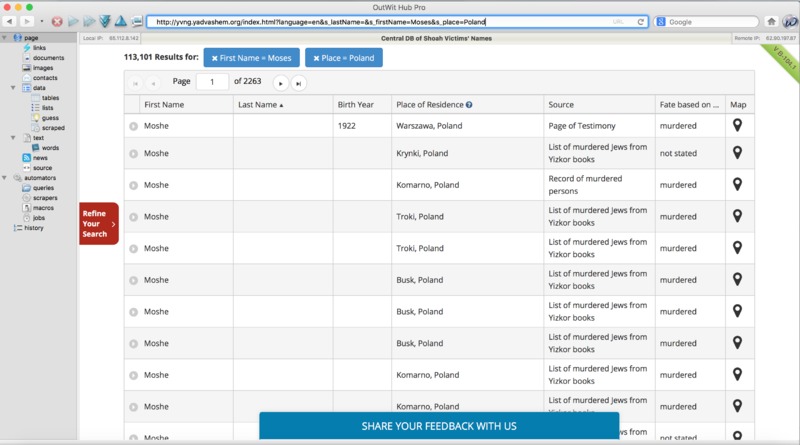800x445 pixels.
Task: Go forward with the browser forward arrow
Action: (27, 21)
